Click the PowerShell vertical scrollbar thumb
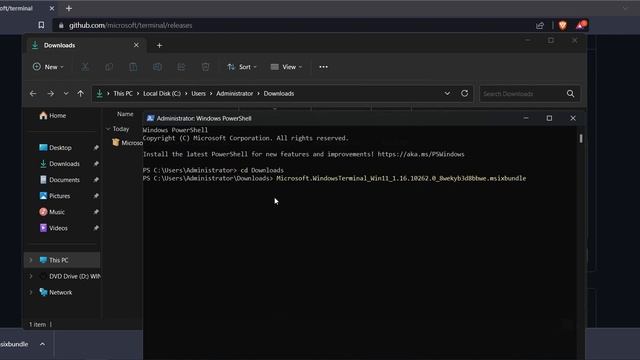Screen dimensions: 640x360 point(581,138)
